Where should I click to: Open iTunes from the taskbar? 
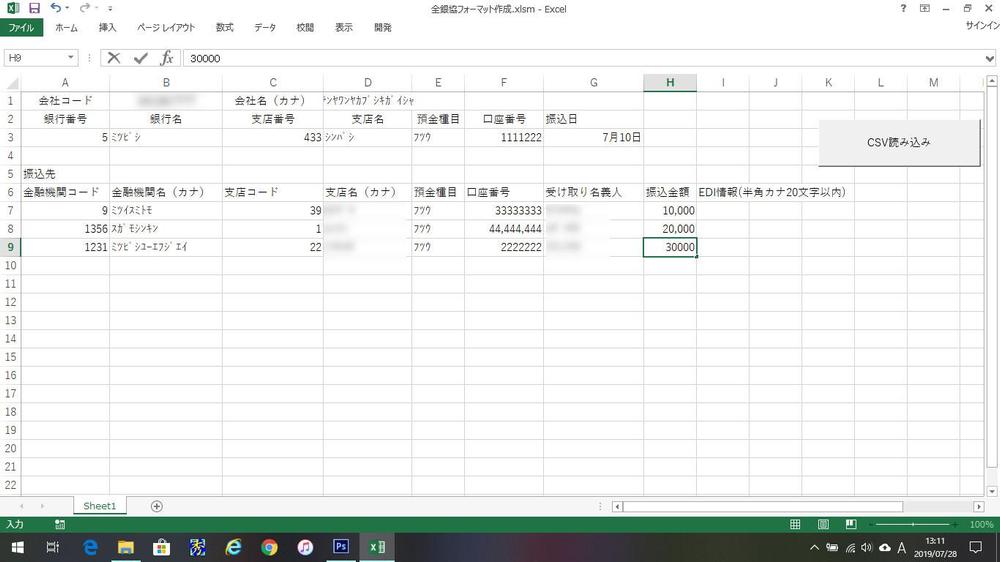305,547
